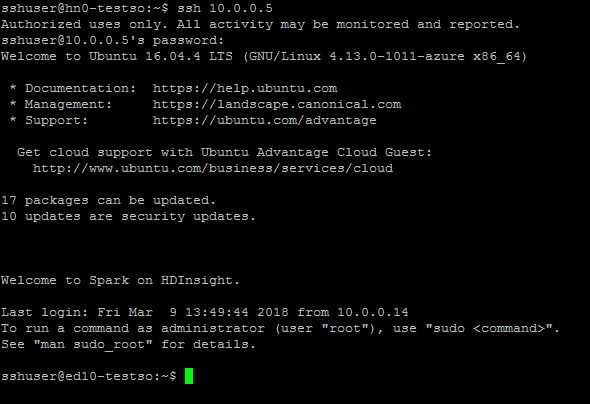Click 'Welcome to Spark on HDInsight' text
The width and height of the screenshot is (590, 404).
pos(120,280)
